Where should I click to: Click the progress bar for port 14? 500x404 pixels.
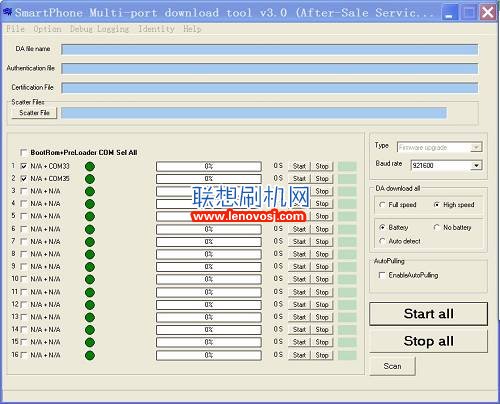tap(209, 330)
